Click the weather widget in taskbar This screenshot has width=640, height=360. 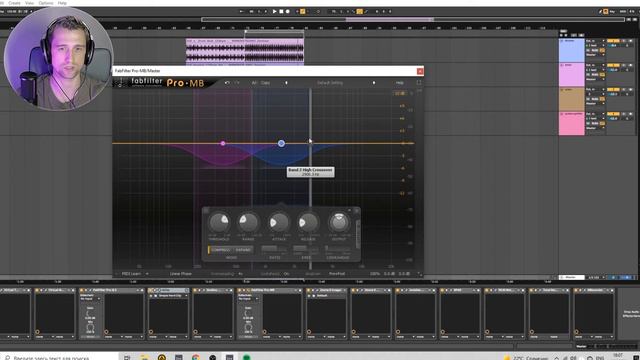pyautogui.click(x=527, y=358)
